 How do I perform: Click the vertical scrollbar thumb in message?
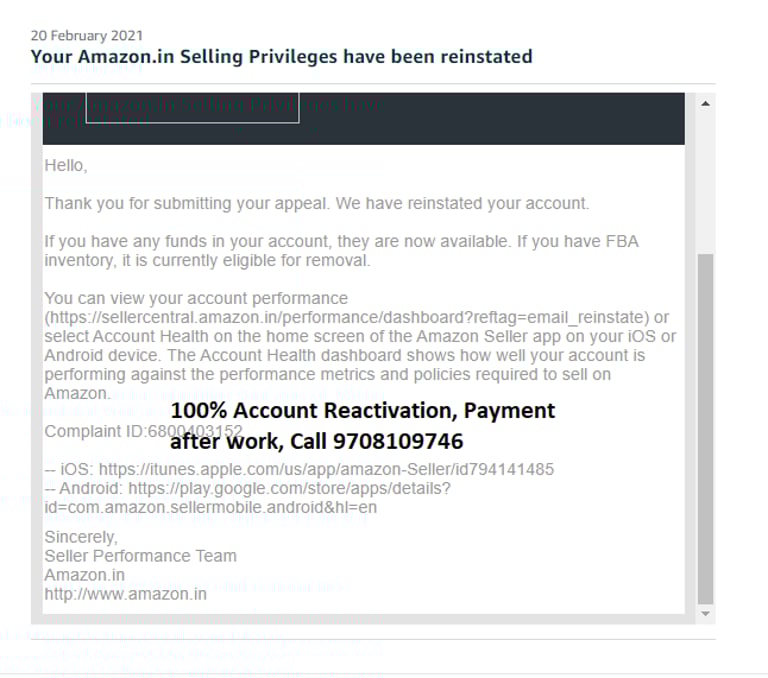pyautogui.click(x=705, y=430)
